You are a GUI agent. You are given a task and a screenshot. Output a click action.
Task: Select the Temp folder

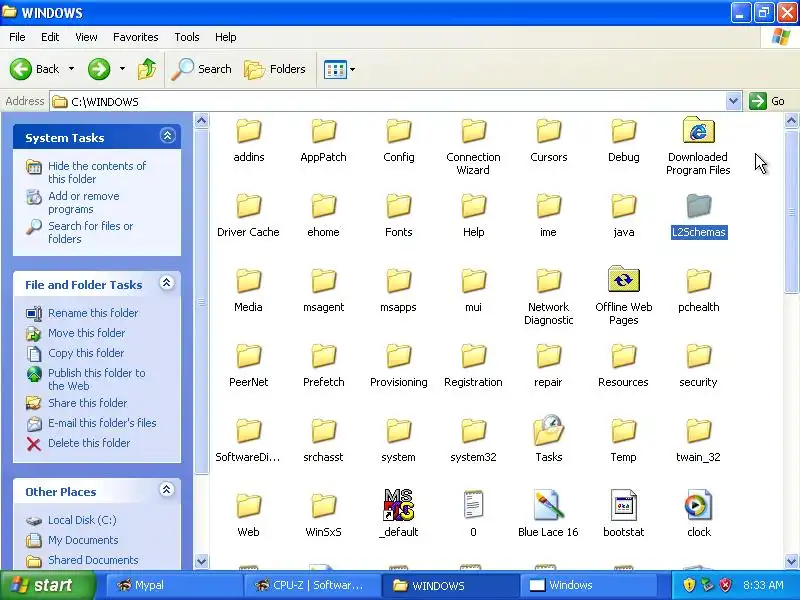[x=623, y=440]
